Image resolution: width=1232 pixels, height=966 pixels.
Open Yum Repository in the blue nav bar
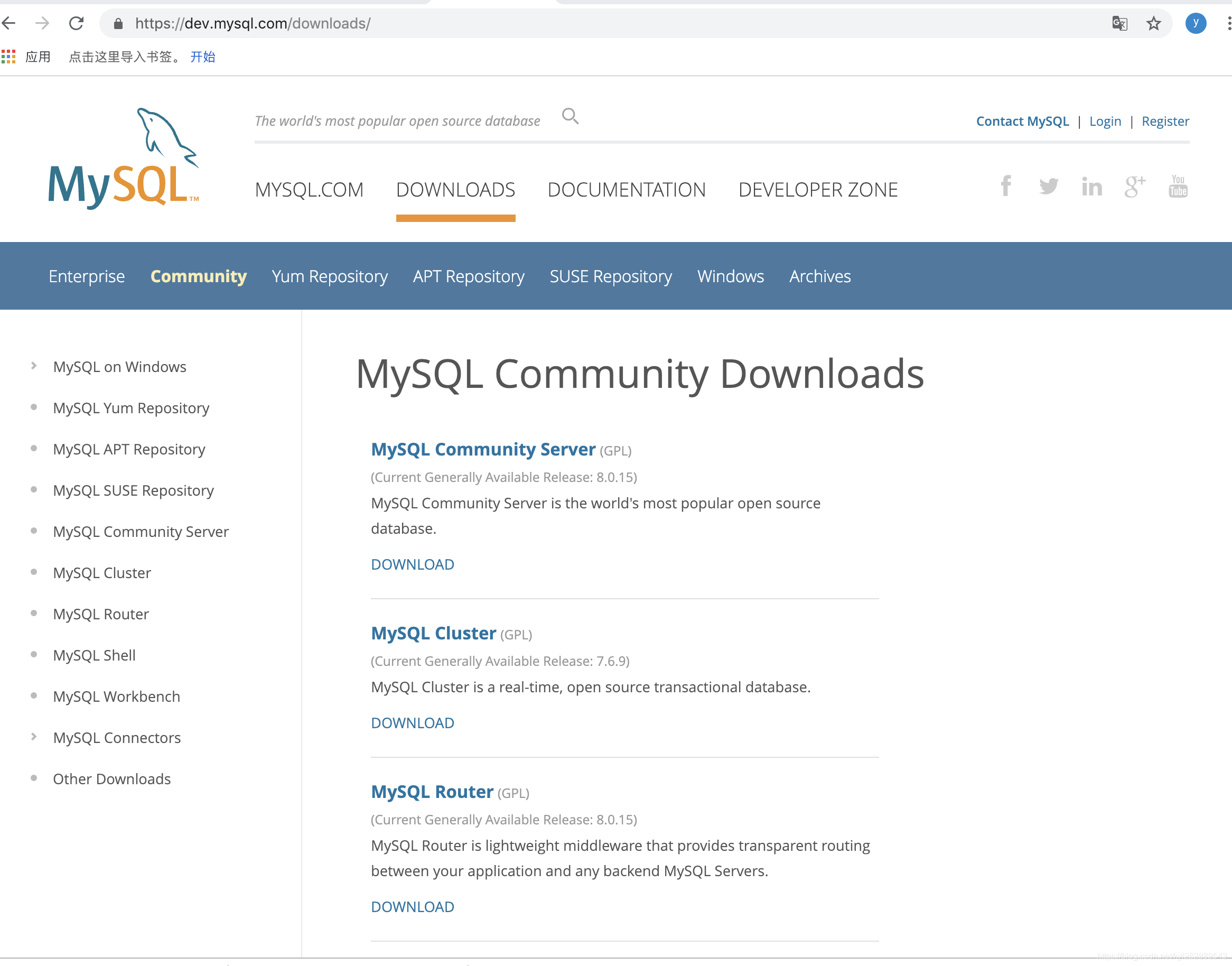pyautogui.click(x=330, y=276)
